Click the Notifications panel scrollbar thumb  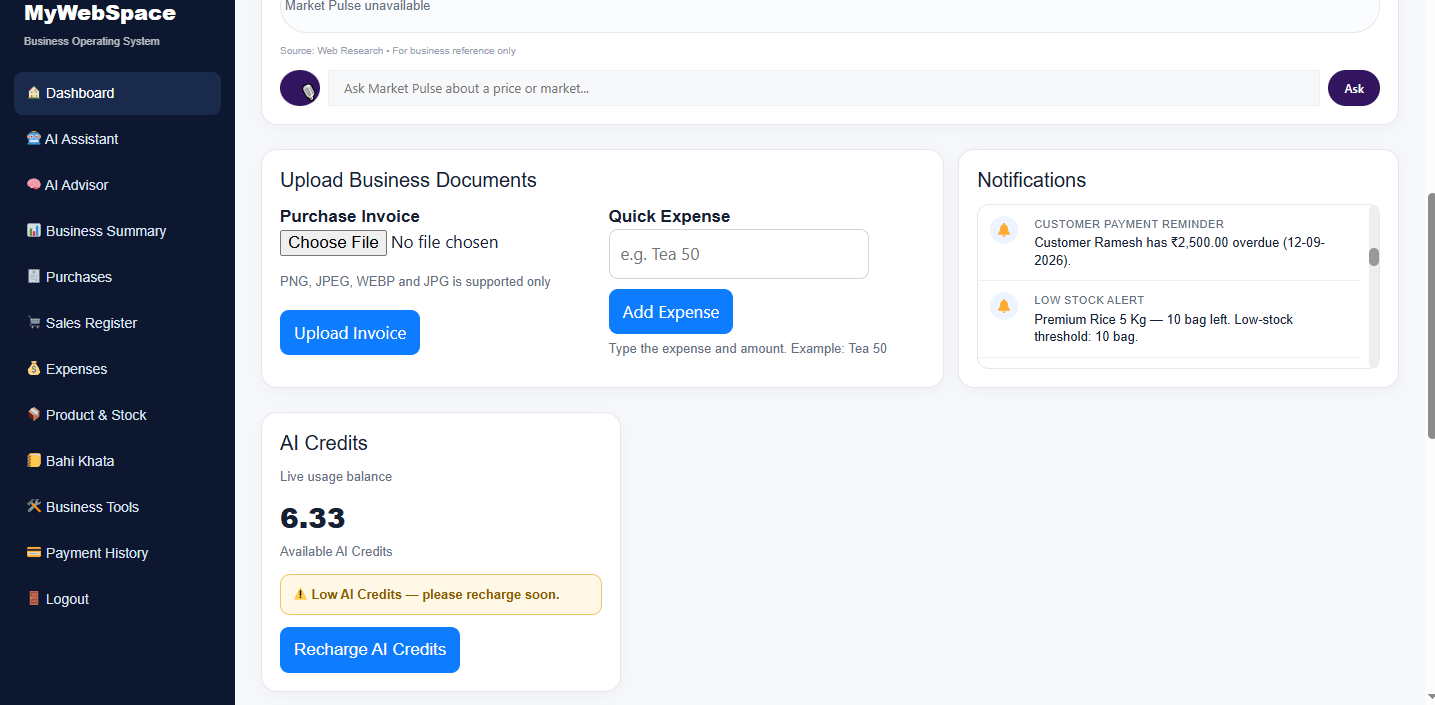point(1374,257)
